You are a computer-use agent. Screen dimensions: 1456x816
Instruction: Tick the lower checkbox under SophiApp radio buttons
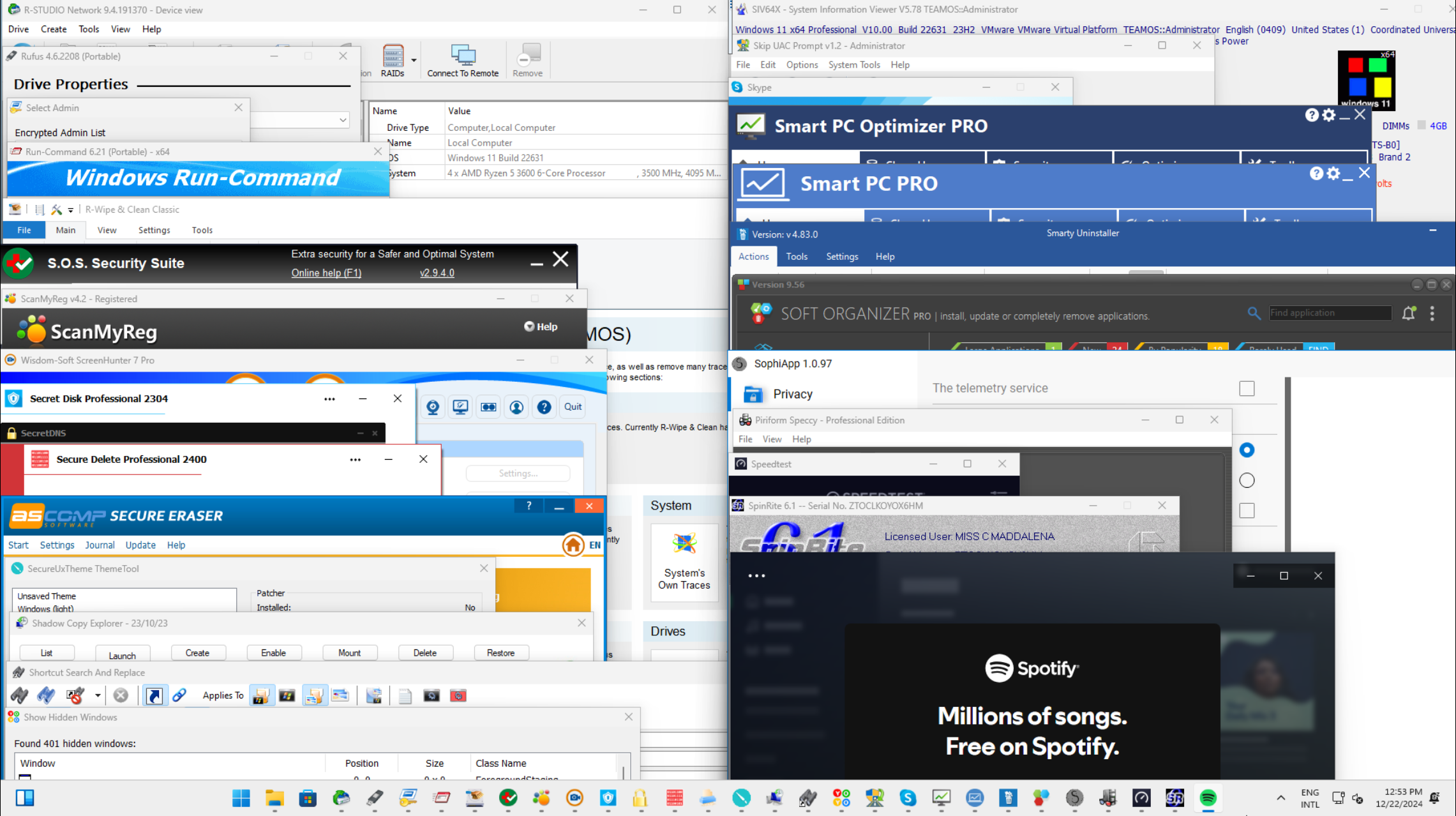tap(1247, 511)
